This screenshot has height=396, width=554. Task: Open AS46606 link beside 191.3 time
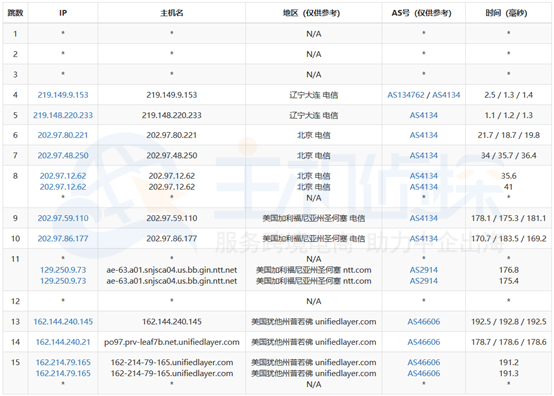coord(424,373)
